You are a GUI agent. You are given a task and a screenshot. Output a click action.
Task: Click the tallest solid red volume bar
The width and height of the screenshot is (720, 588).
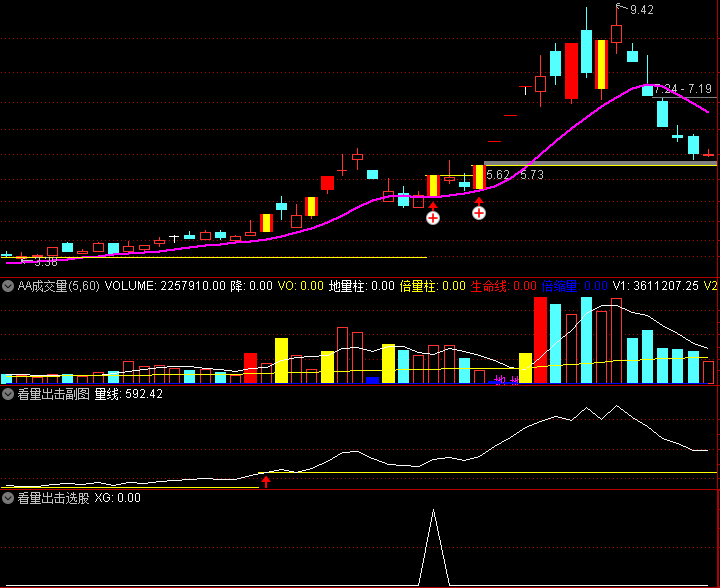click(540, 340)
